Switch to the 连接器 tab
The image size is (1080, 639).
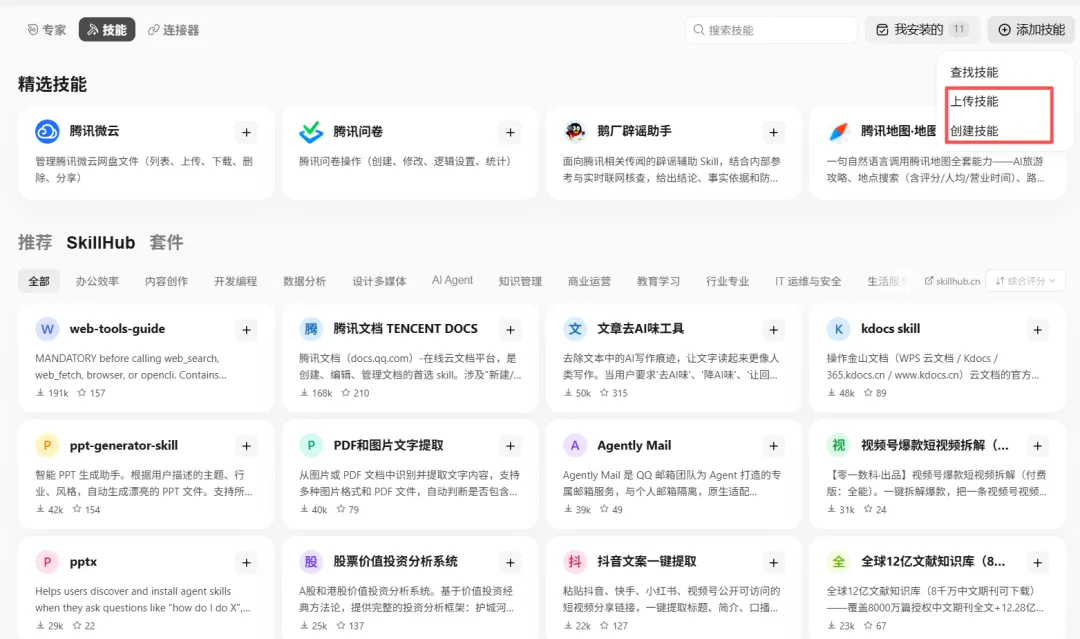(x=174, y=30)
